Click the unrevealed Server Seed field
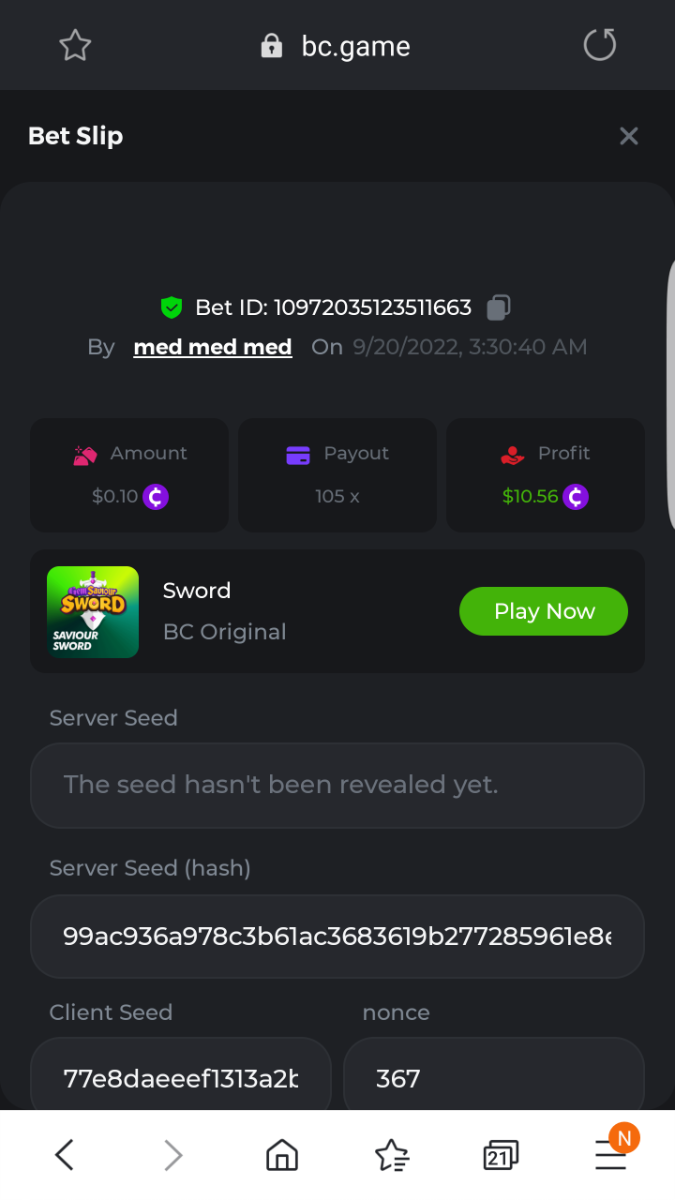675x1200 pixels. click(x=337, y=785)
